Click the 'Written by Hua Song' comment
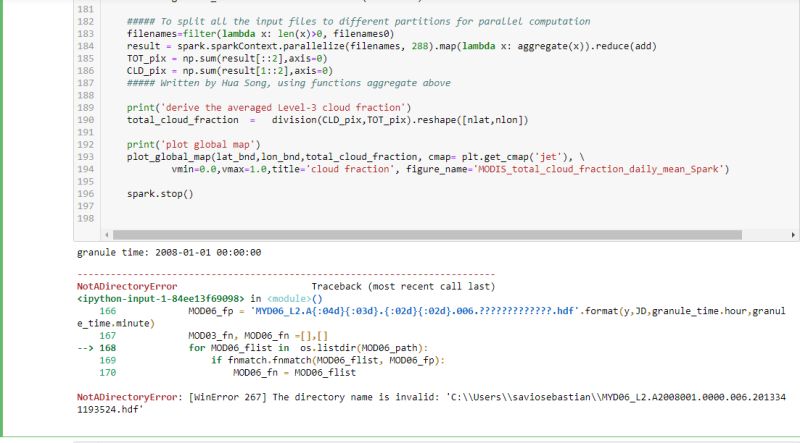 click(289, 83)
